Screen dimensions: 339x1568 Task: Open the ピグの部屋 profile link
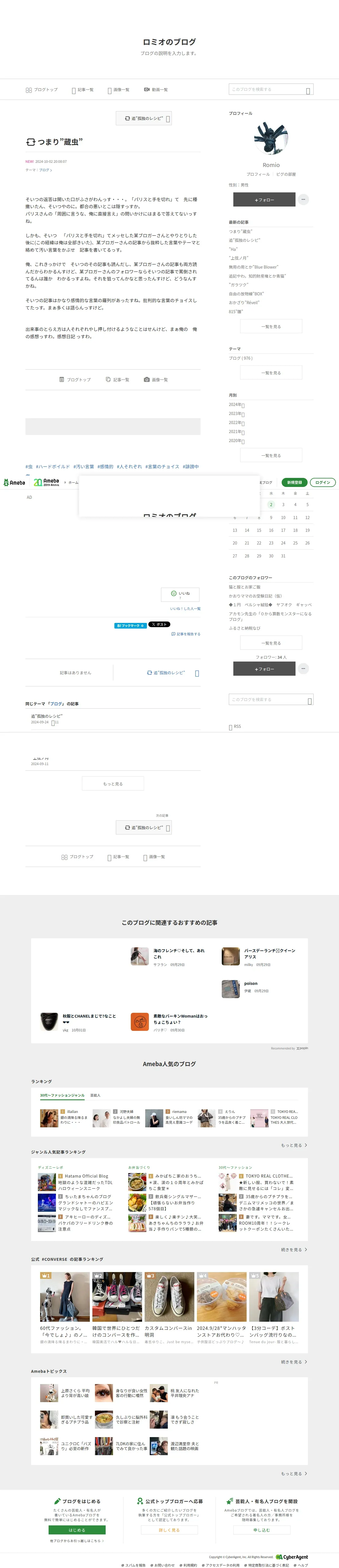286,174
